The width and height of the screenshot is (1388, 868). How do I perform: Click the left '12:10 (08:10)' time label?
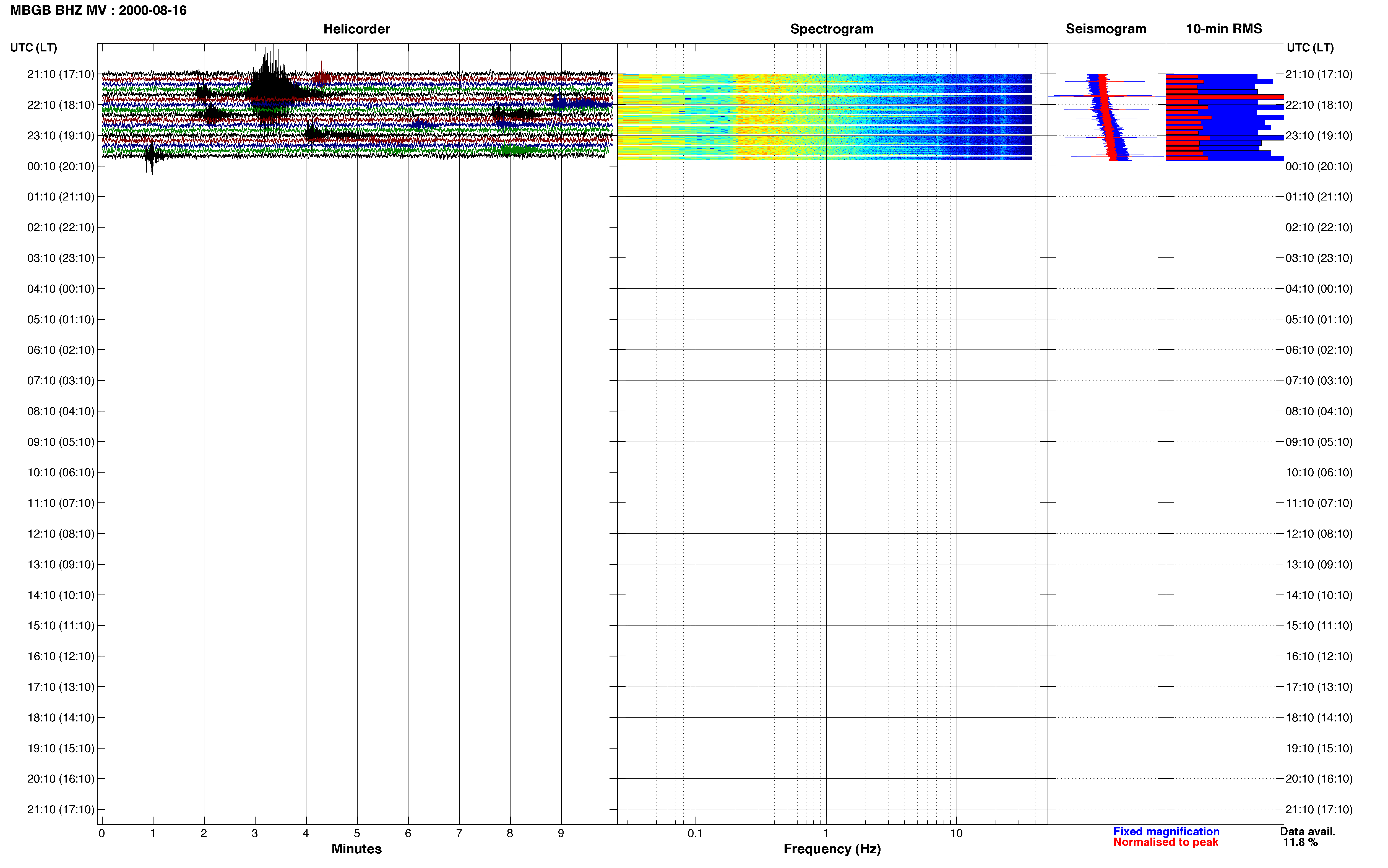click(x=60, y=533)
